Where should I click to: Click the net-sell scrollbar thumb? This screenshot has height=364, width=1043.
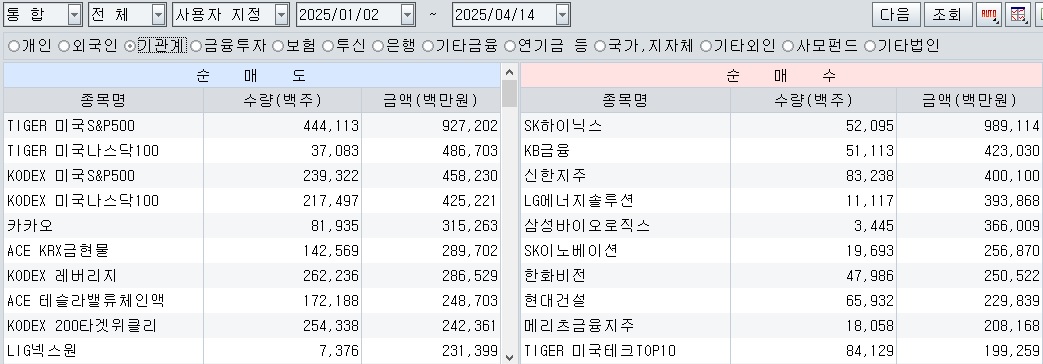point(510,93)
